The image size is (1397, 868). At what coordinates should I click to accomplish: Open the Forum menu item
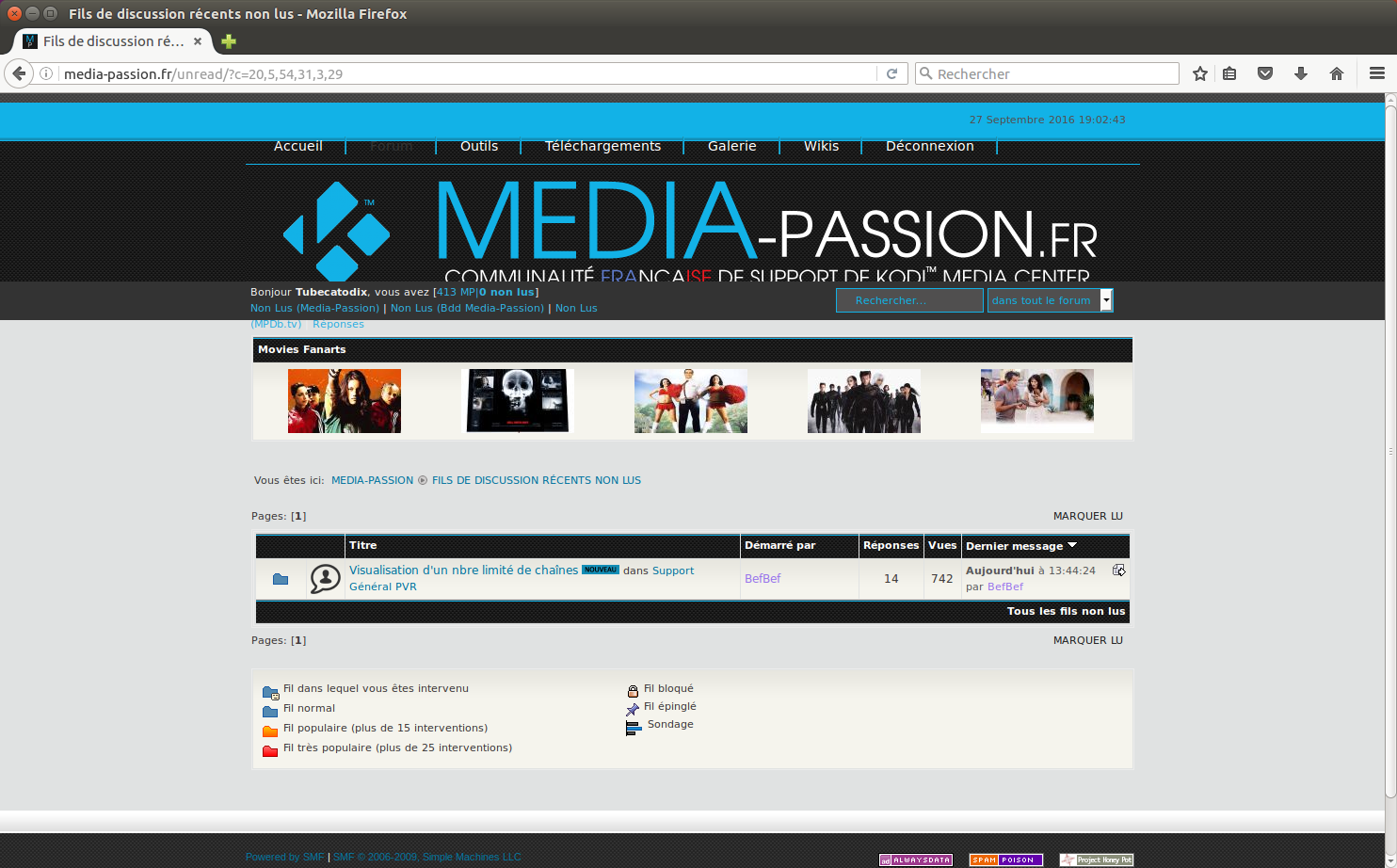392,146
